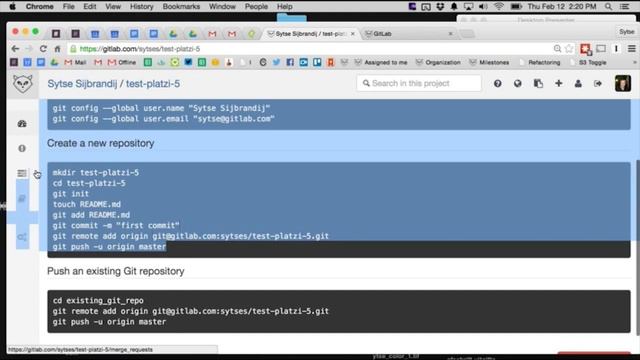Close the GitLab tab
Viewport: 640px width, 360px height.
pos(451,34)
